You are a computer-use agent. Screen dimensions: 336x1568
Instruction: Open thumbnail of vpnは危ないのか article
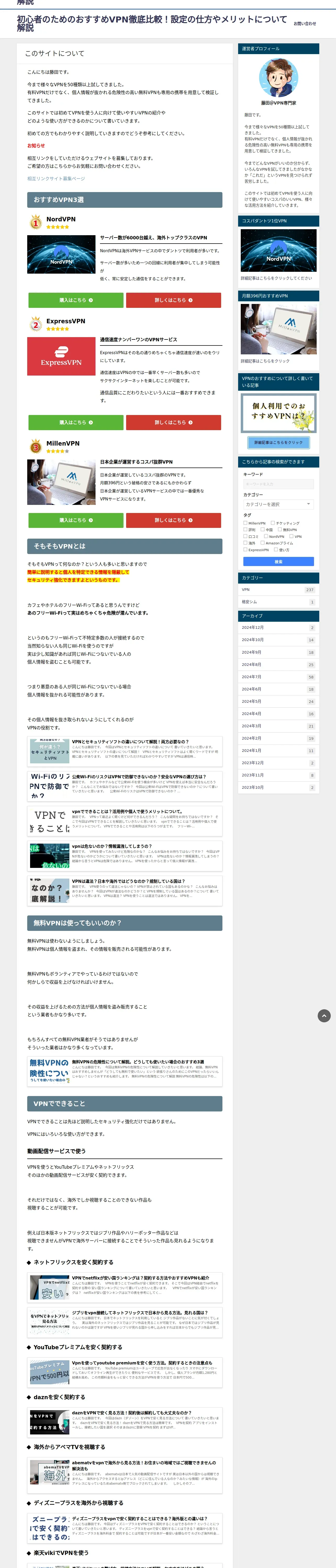click(49, 856)
